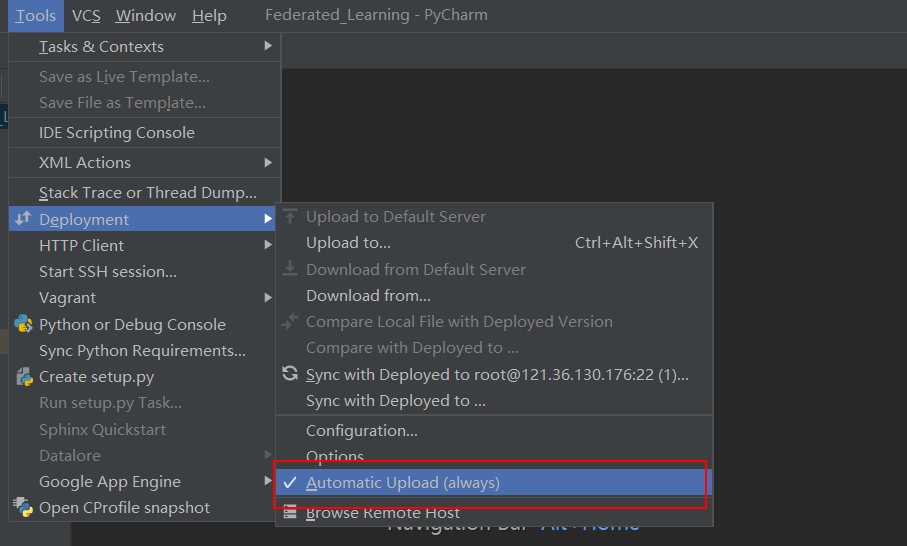Click download icon for Default Server
This screenshot has width=907, height=546.
point(290,269)
